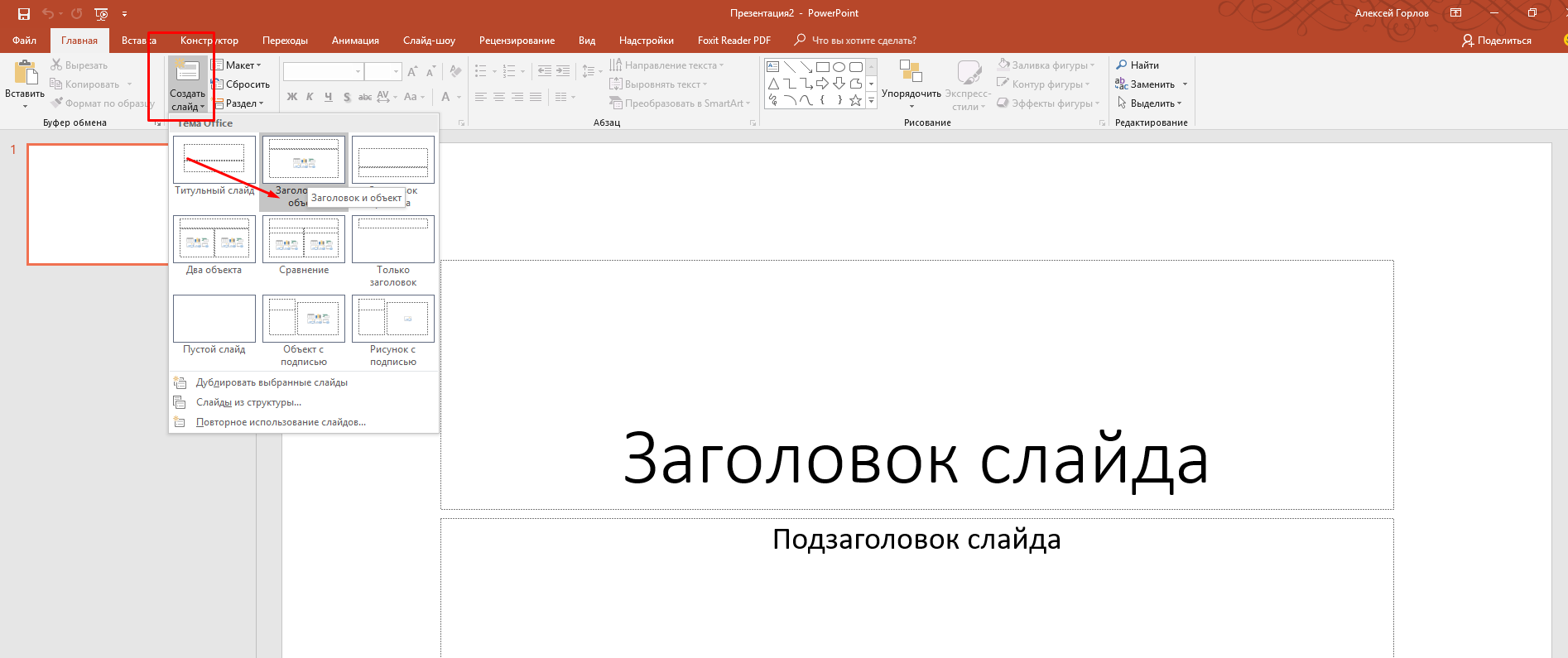Switch to the Переходы ribbon tab
1568x658 pixels.
point(285,41)
